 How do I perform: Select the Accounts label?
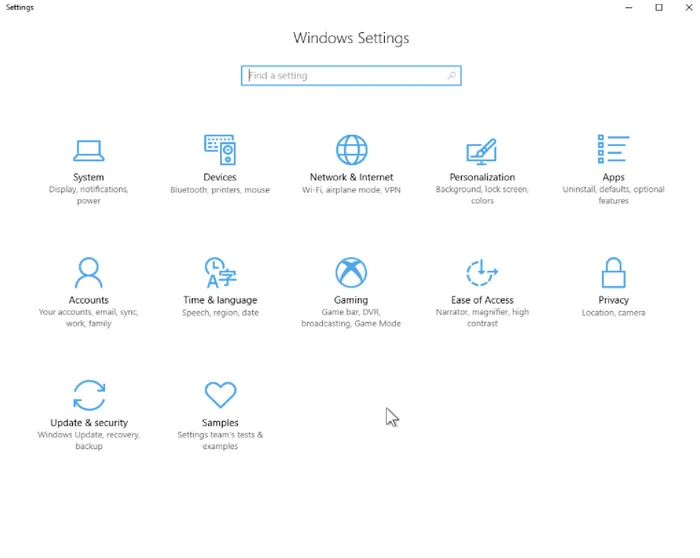click(88, 300)
